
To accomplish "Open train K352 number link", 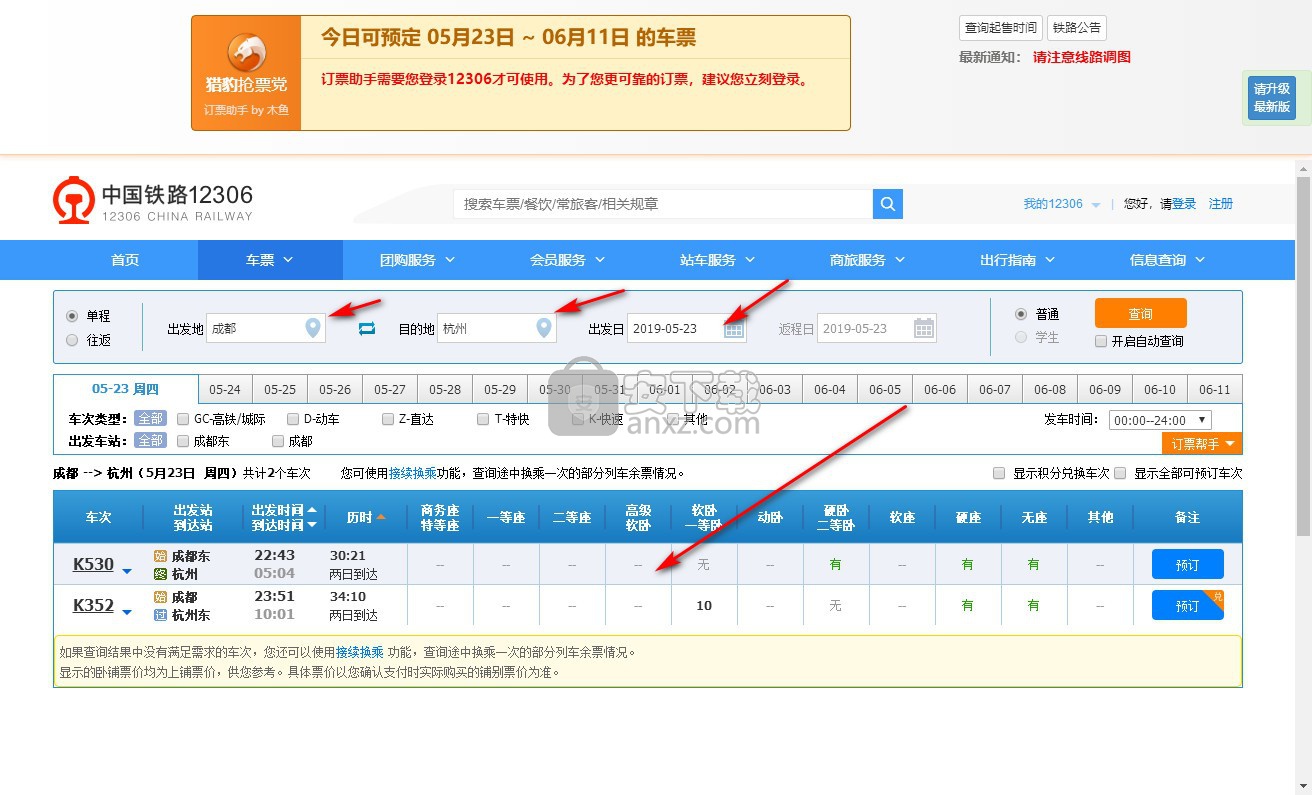I will coord(93,605).
